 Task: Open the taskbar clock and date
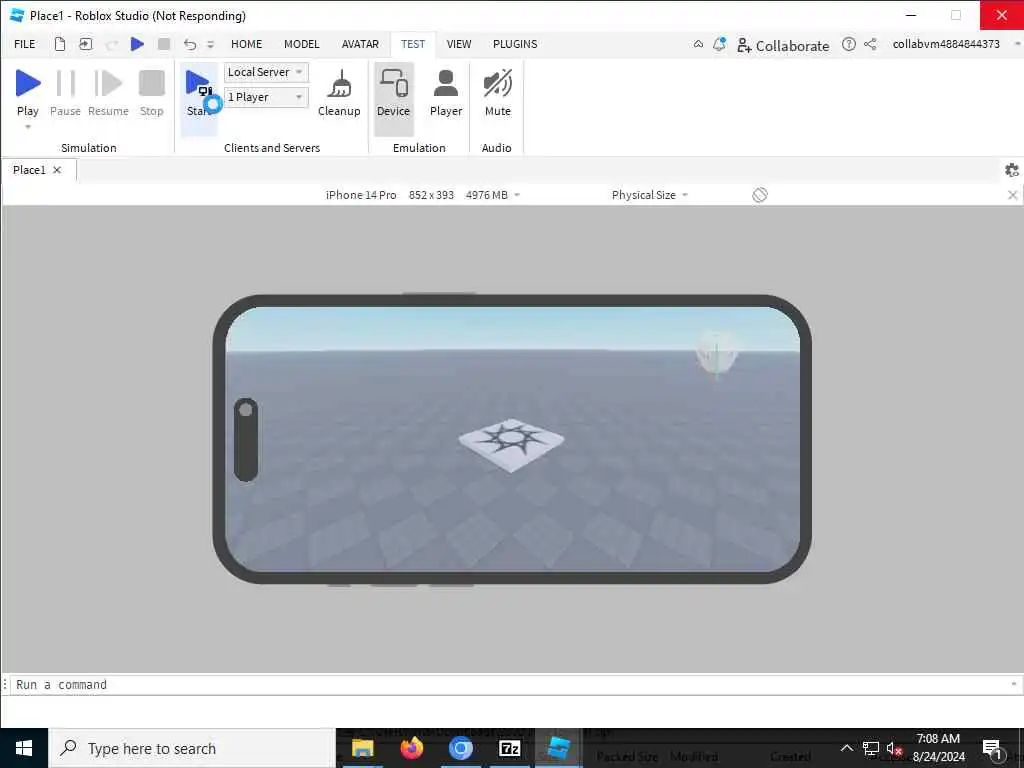click(x=938, y=748)
